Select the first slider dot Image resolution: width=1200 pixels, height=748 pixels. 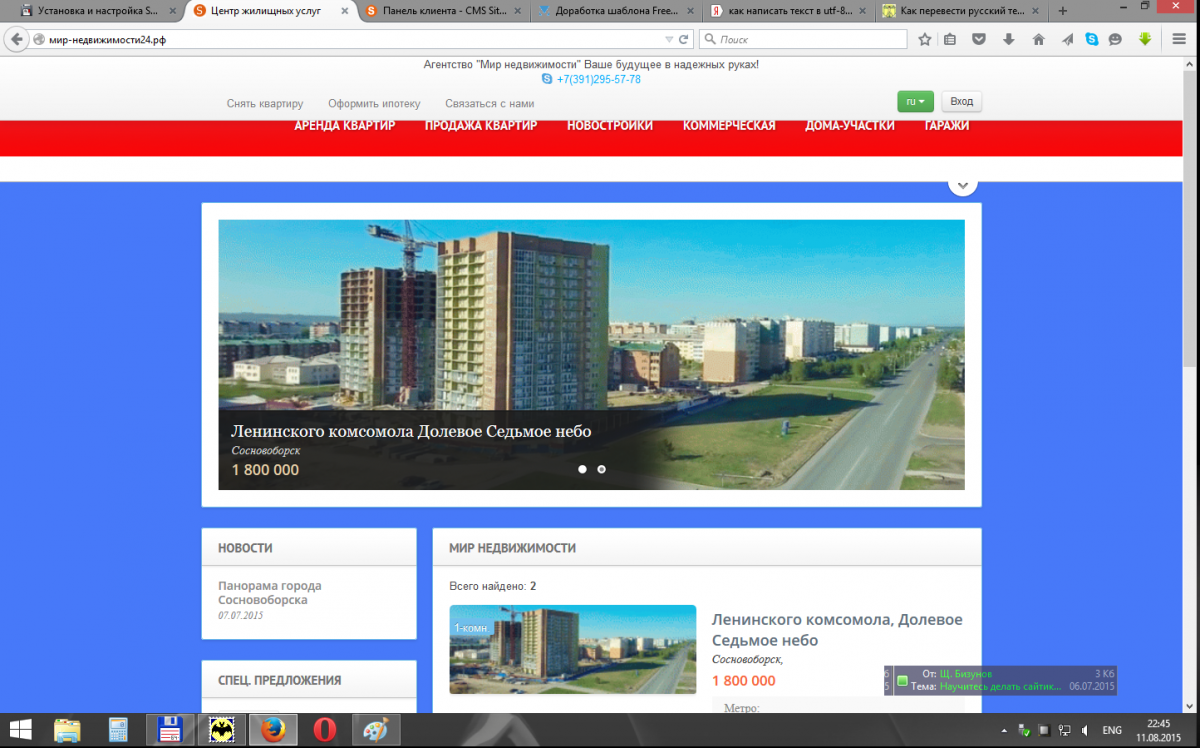(583, 469)
